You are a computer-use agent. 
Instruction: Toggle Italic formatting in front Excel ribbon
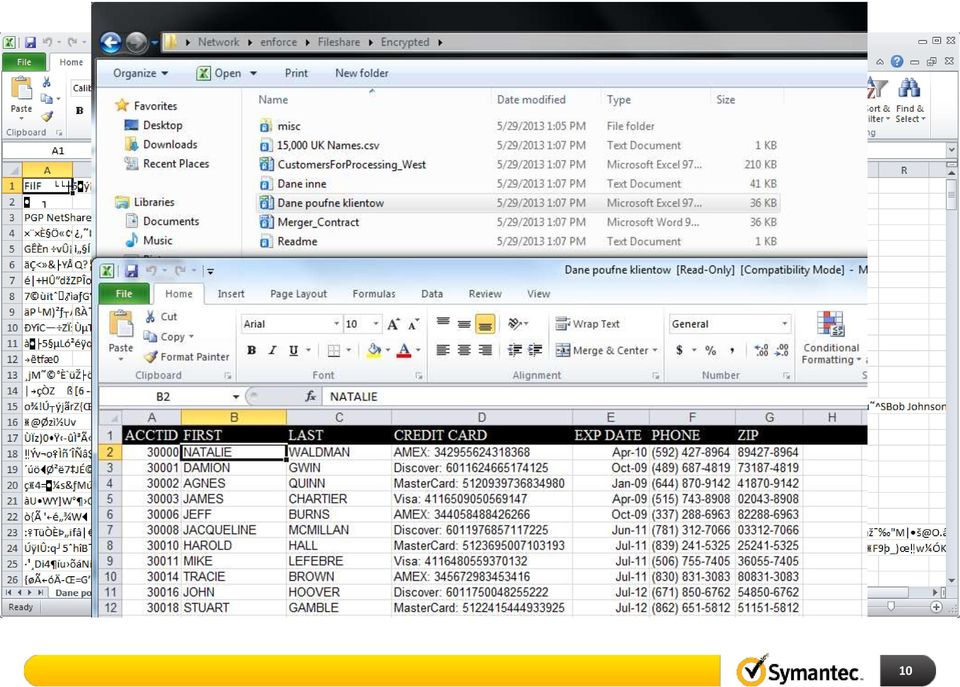[x=272, y=350]
